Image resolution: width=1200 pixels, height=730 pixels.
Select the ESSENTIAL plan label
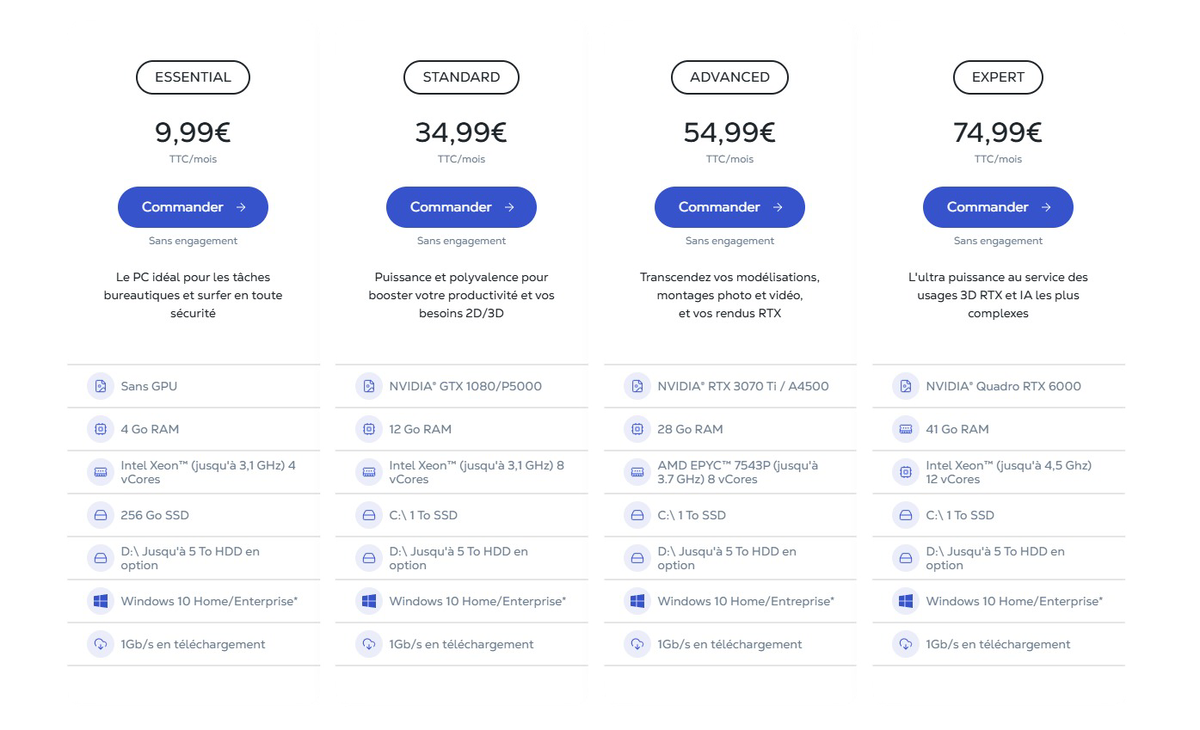(x=193, y=77)
